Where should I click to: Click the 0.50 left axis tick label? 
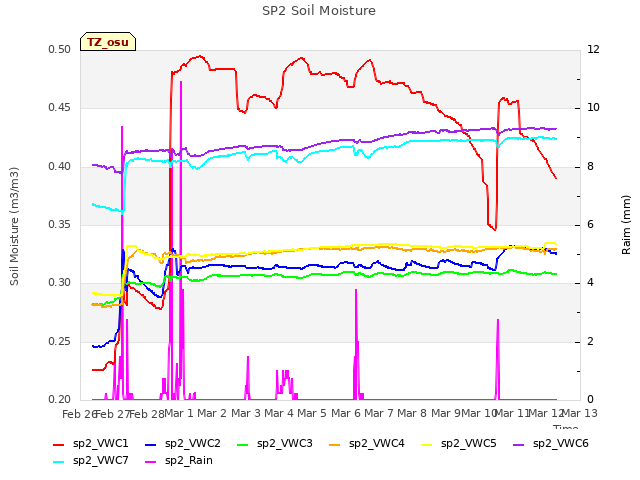click(x=60, y=50)
